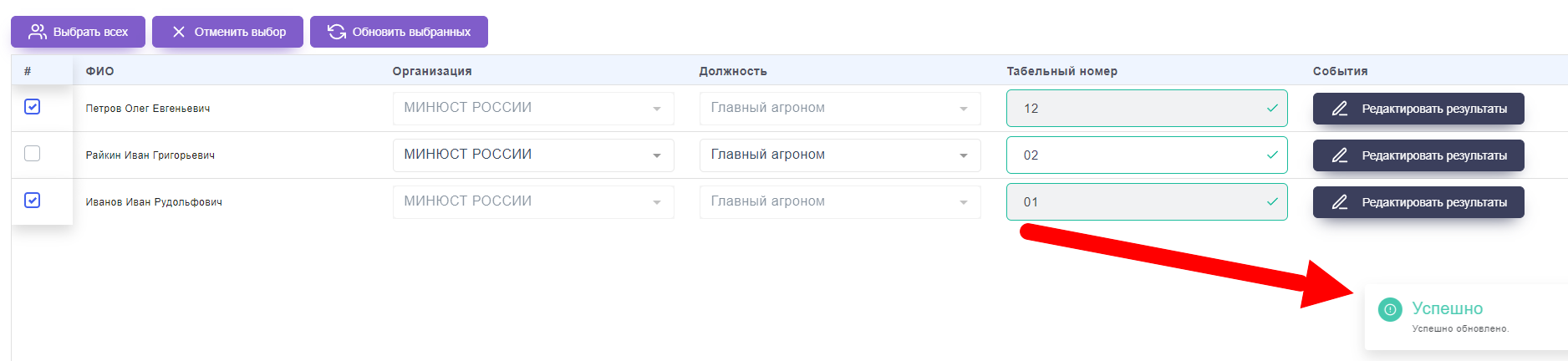Uncheck the checkbox for Петров Олег Евгеньевич
Viewport: 1568px width, 361px height.
(x=33, y=107)
